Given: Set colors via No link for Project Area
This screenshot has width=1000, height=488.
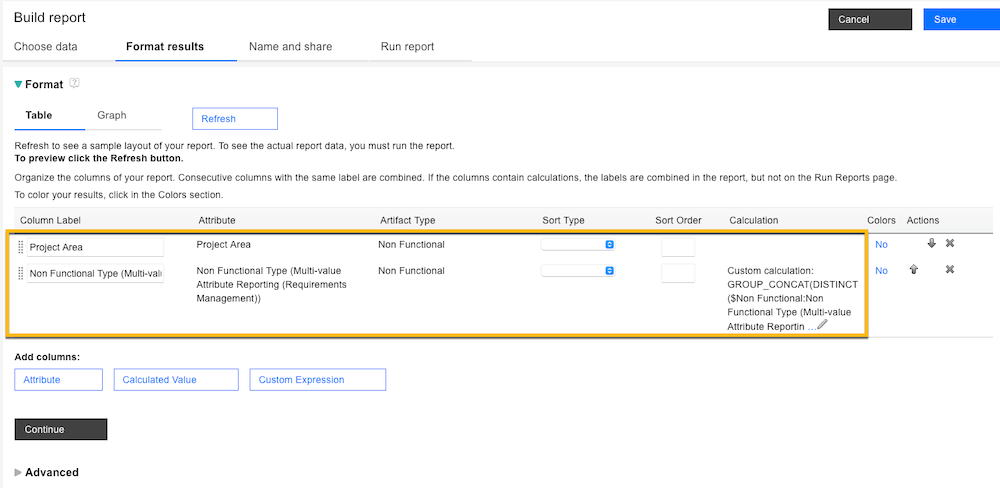Looking at the screenshot, I should [881, 244].
